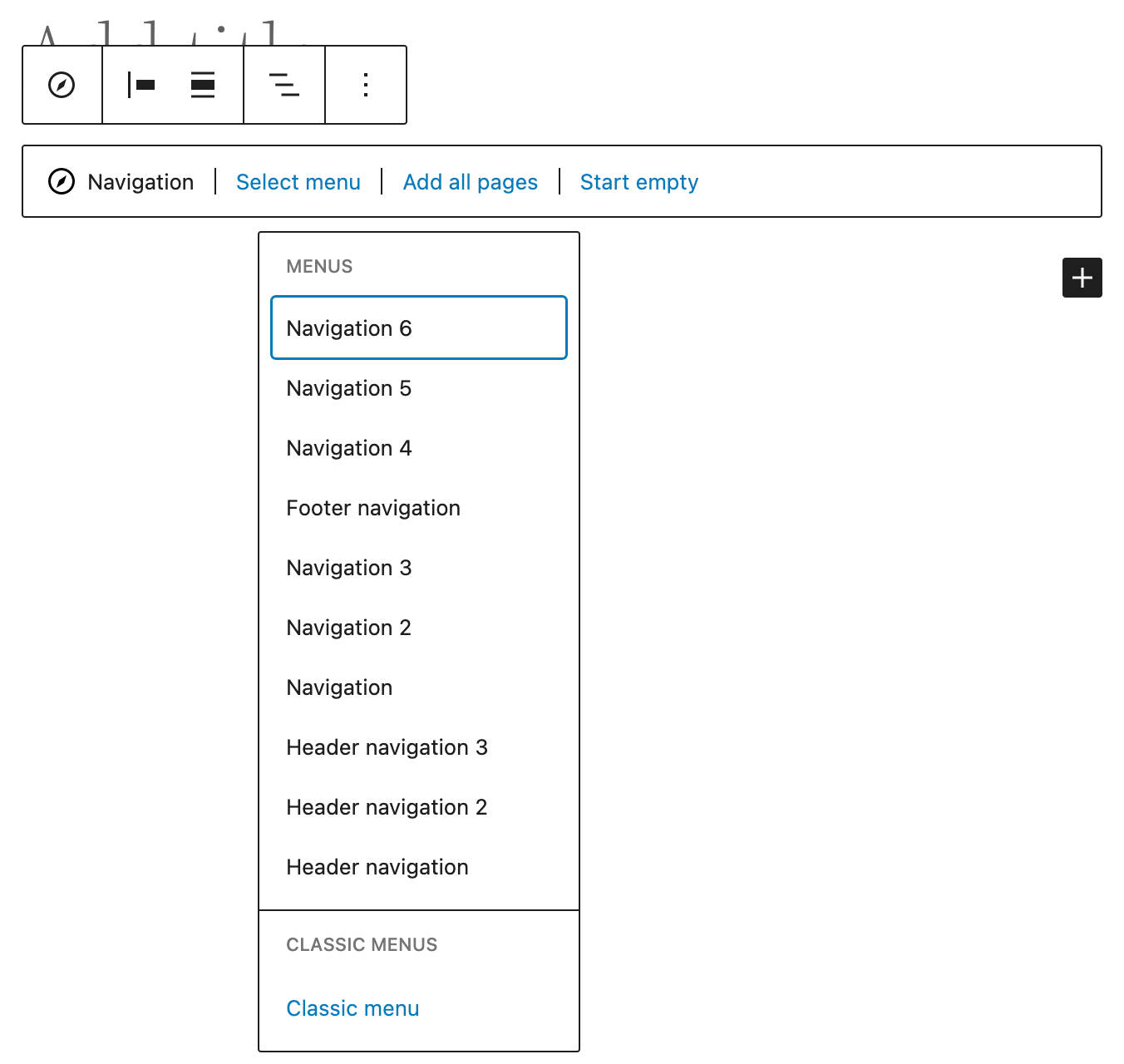
Task: Open the three-dot block options menu
Action: point(366,85)
